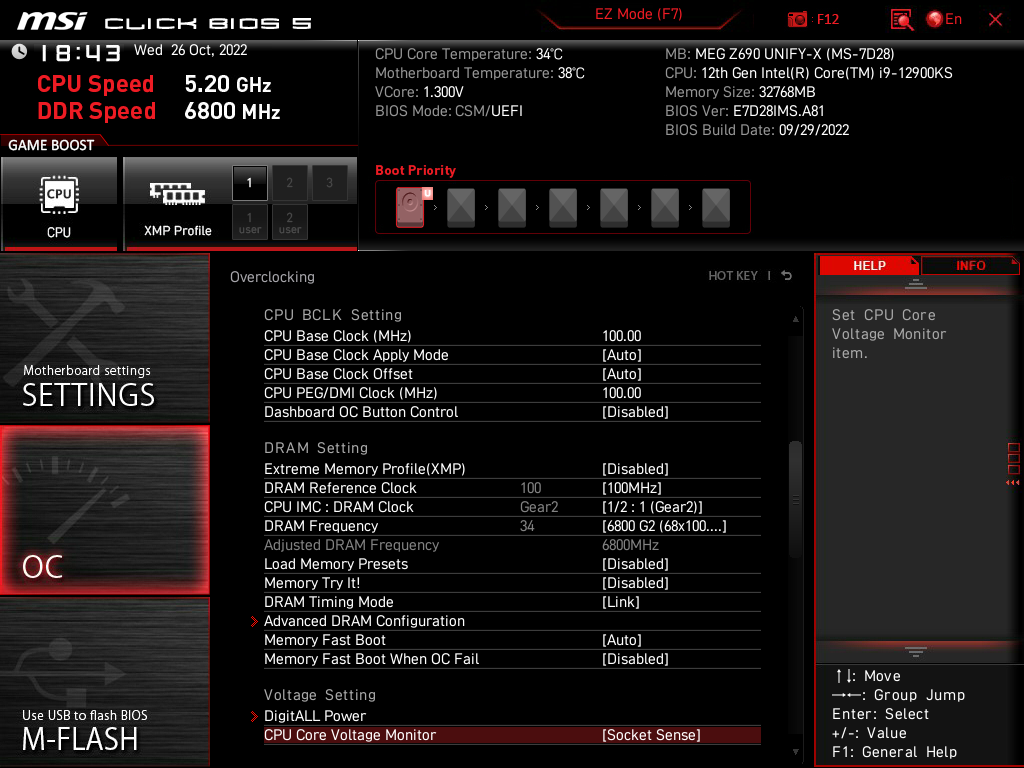
Task: Select XMP user profile 2
Action: [289, 222]
